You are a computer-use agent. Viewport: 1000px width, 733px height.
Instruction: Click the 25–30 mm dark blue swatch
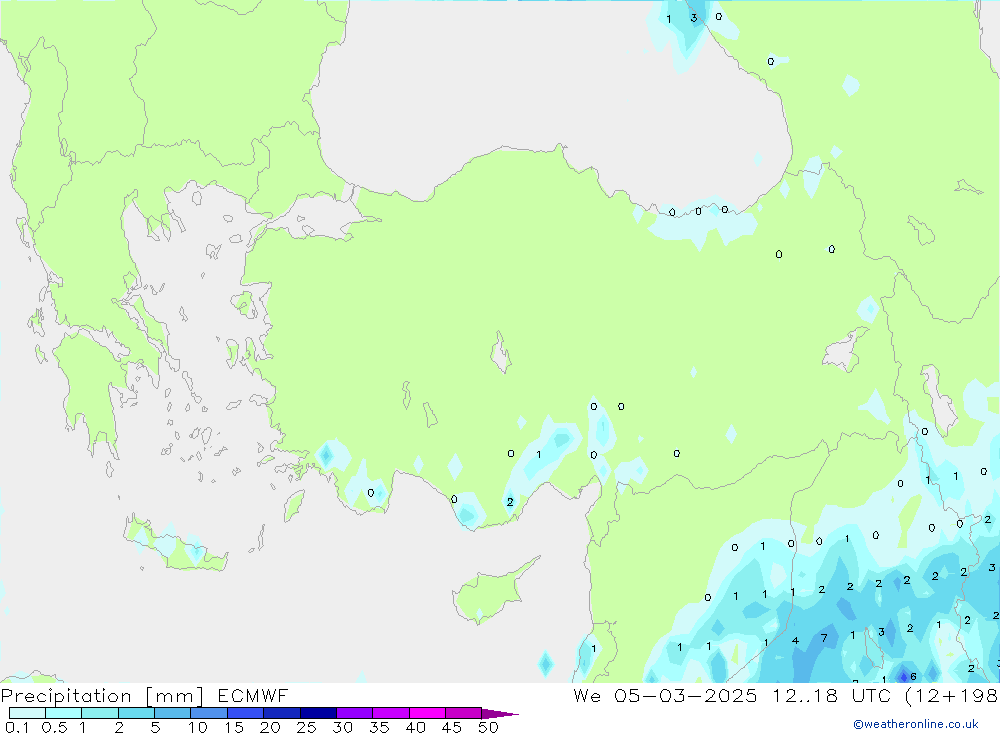point(318,713)
